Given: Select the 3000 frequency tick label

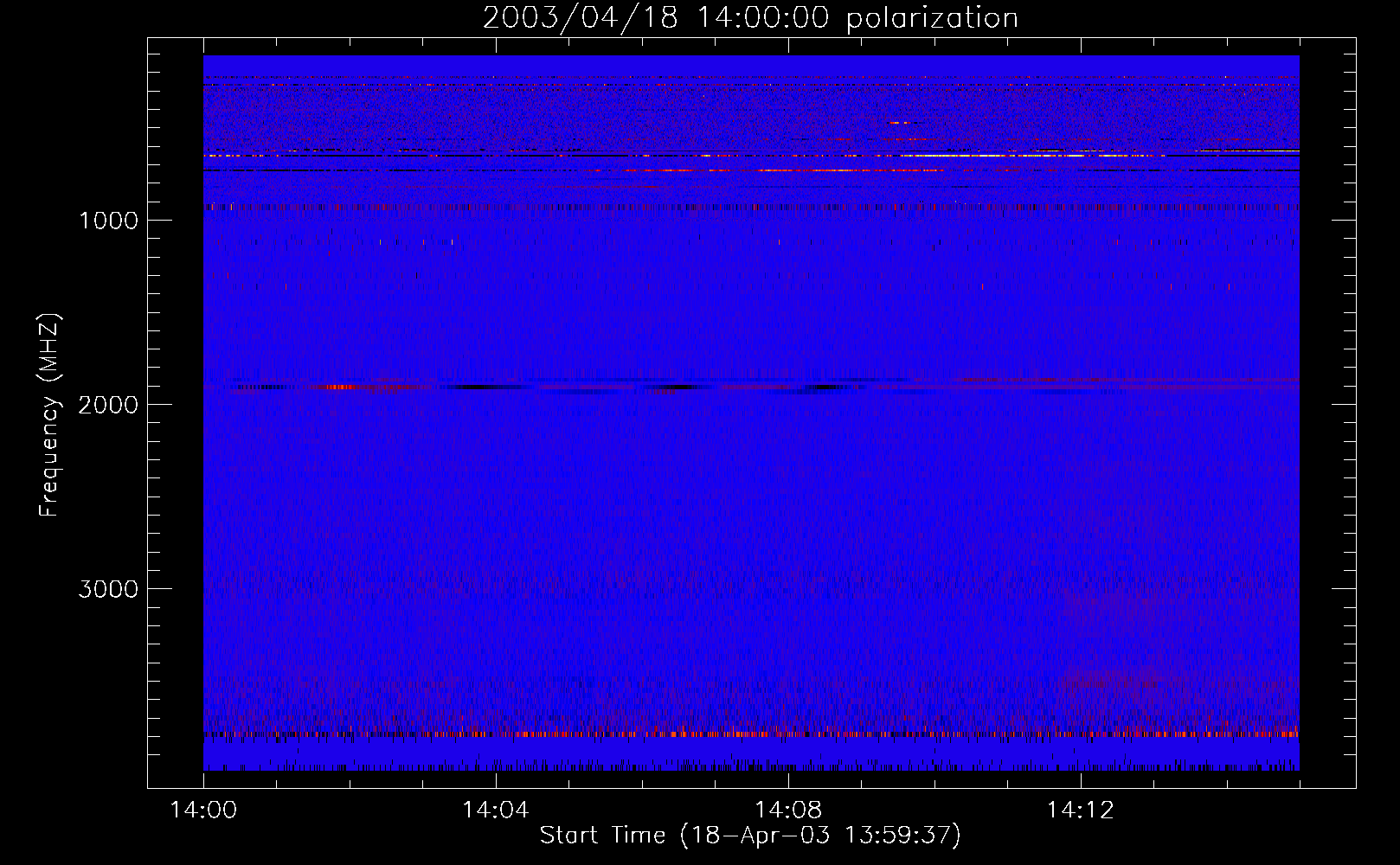Looking at the screenshot, I should 108,589.
